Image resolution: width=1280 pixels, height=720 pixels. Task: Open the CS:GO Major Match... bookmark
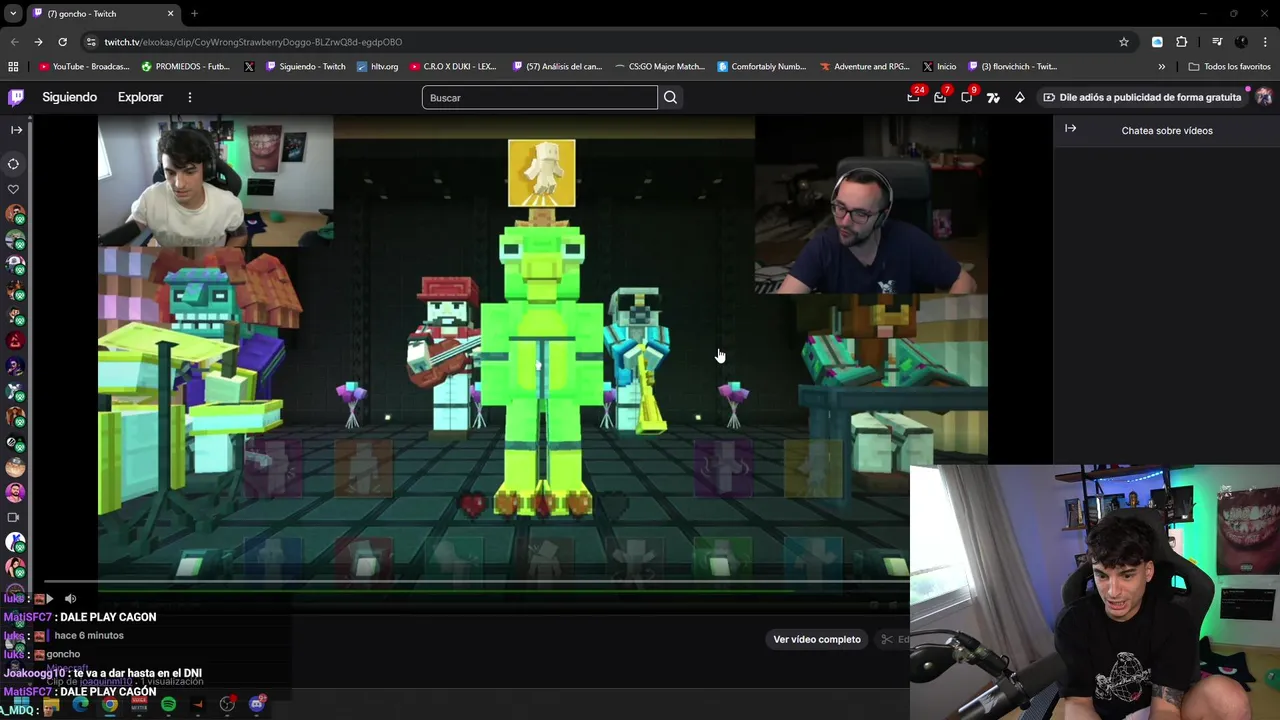click(659, 67)
